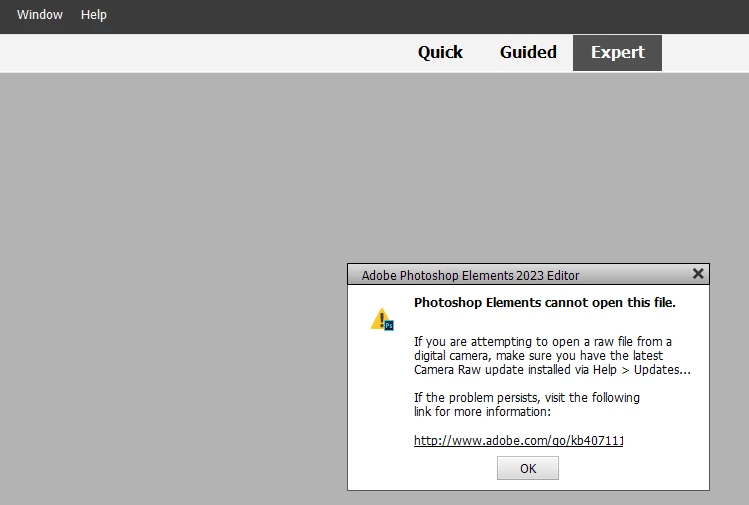The height and width of the screenshot is (505, 749).
Task: Click the dialog title 'Adobe Photoshop Elements 2023 Editor'
Action: click(x=470, y=276)
